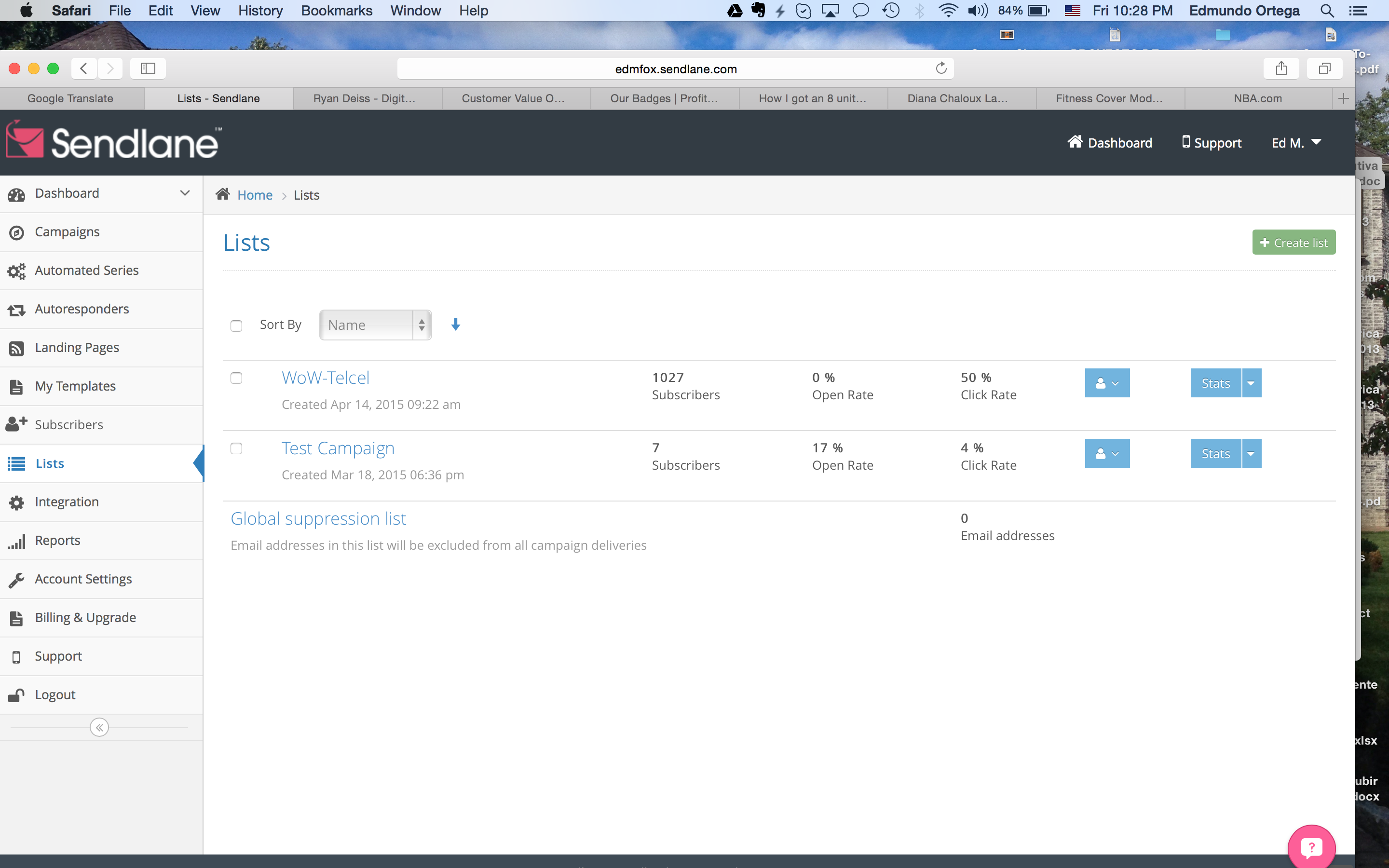Click Stats for WoW-Telcel

[x=1216, y=383]
